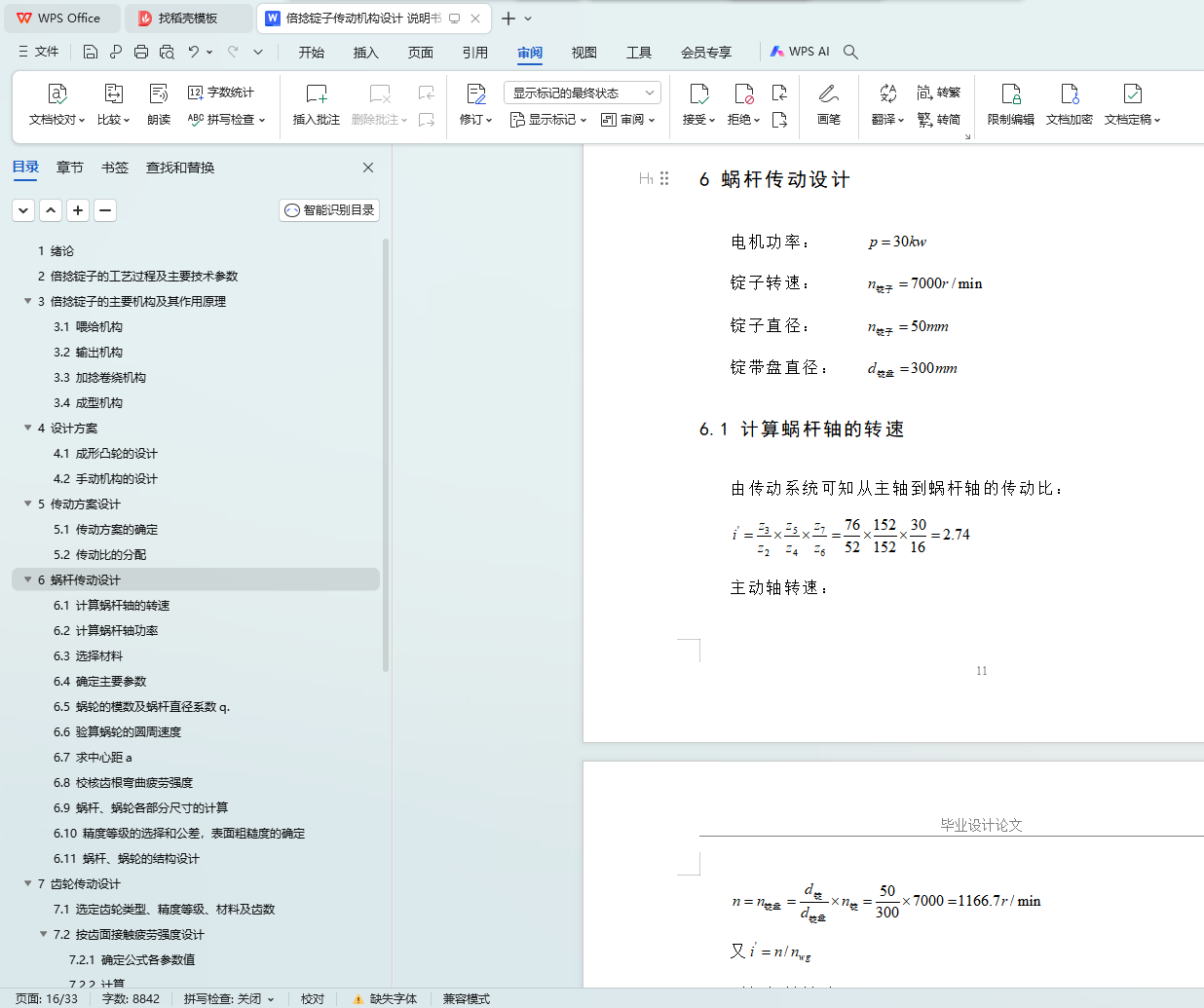
Task: Click 字数: 8842 in status bar
Action: 131,998
